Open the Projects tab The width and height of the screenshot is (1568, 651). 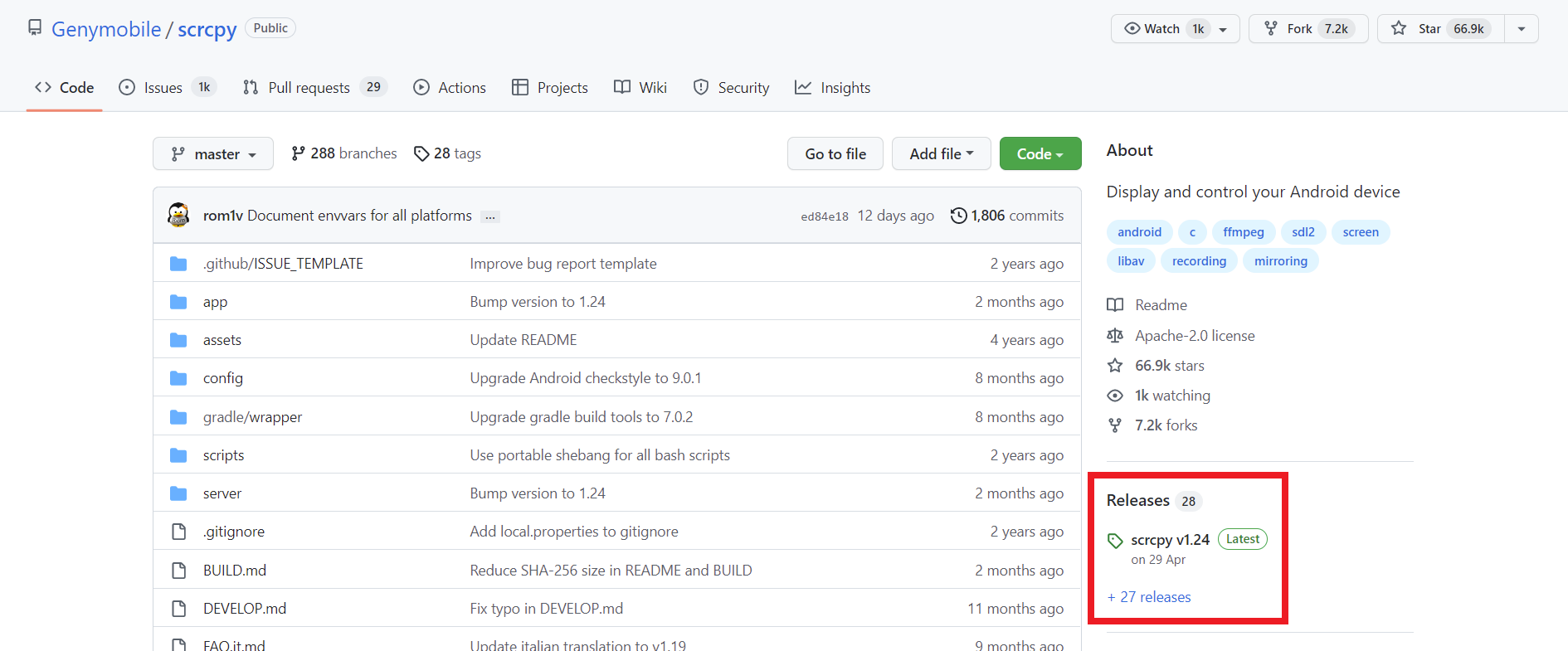(x=550, y=87)
